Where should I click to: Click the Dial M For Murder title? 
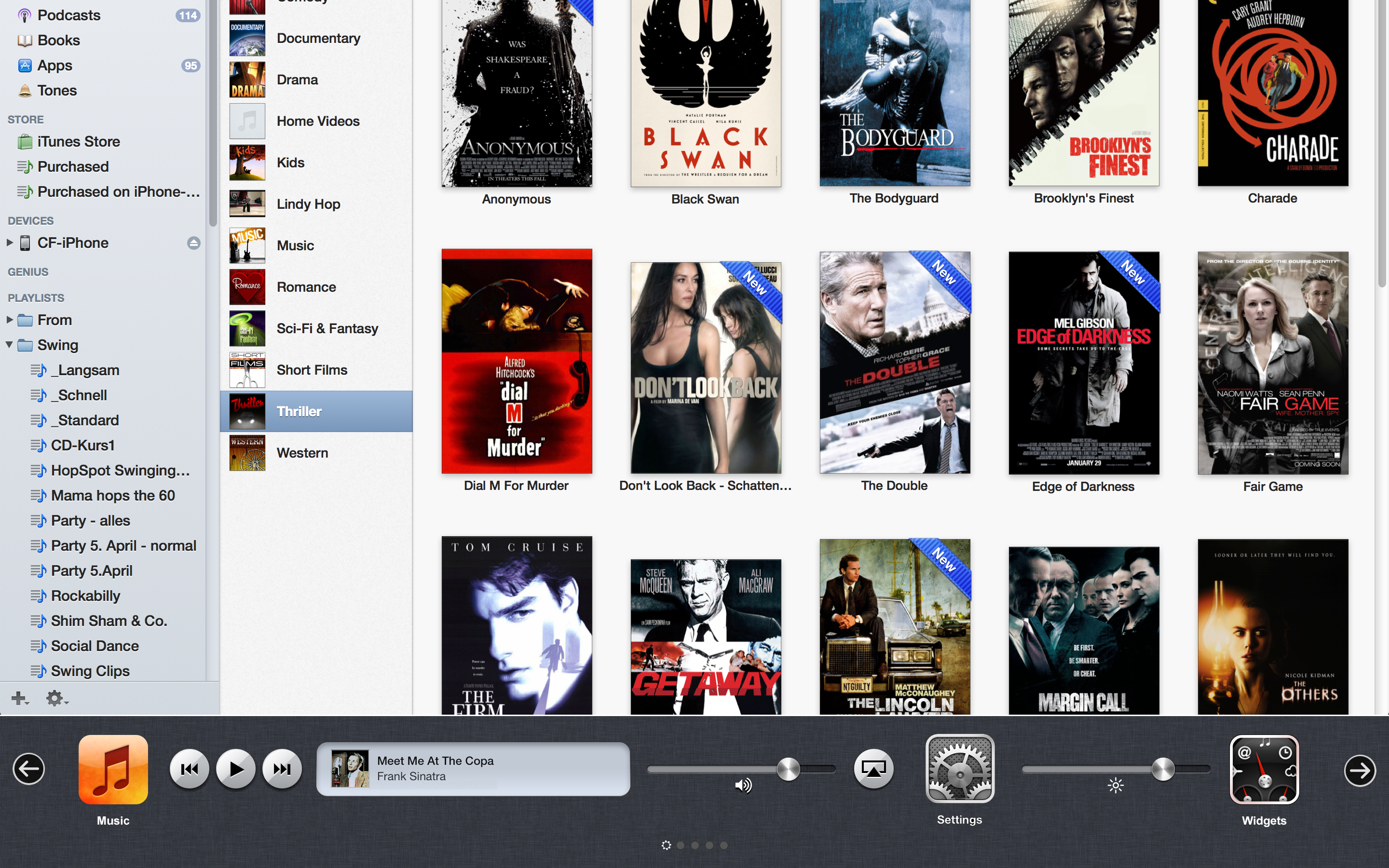[516, 486]
